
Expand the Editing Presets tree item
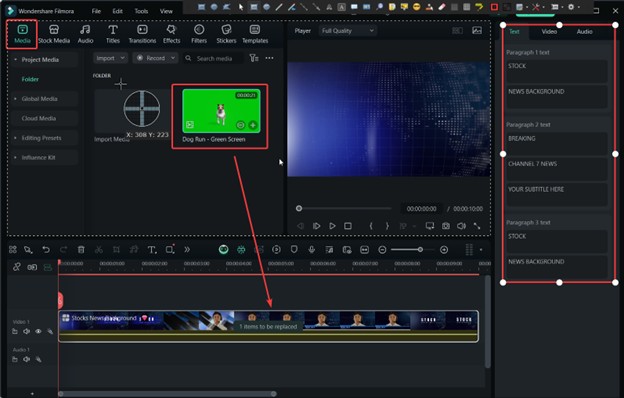[15, 138]
